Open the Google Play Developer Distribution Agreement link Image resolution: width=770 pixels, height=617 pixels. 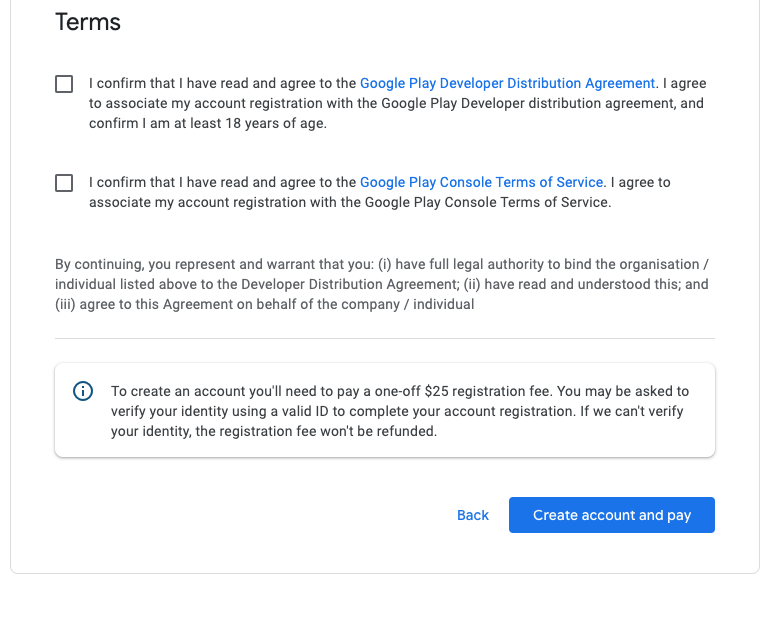[x=507, y=84]
